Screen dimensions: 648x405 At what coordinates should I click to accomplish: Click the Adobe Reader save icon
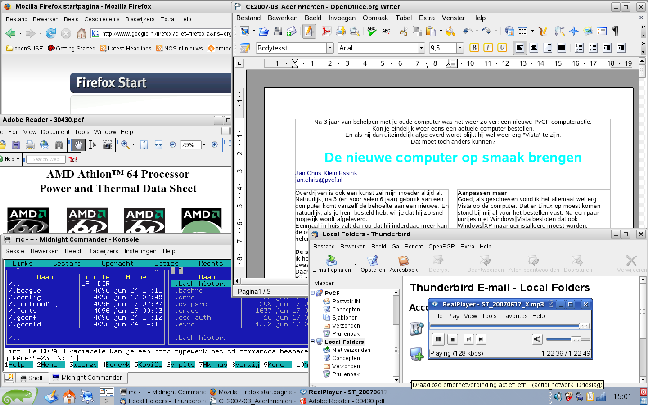(16, 145)
